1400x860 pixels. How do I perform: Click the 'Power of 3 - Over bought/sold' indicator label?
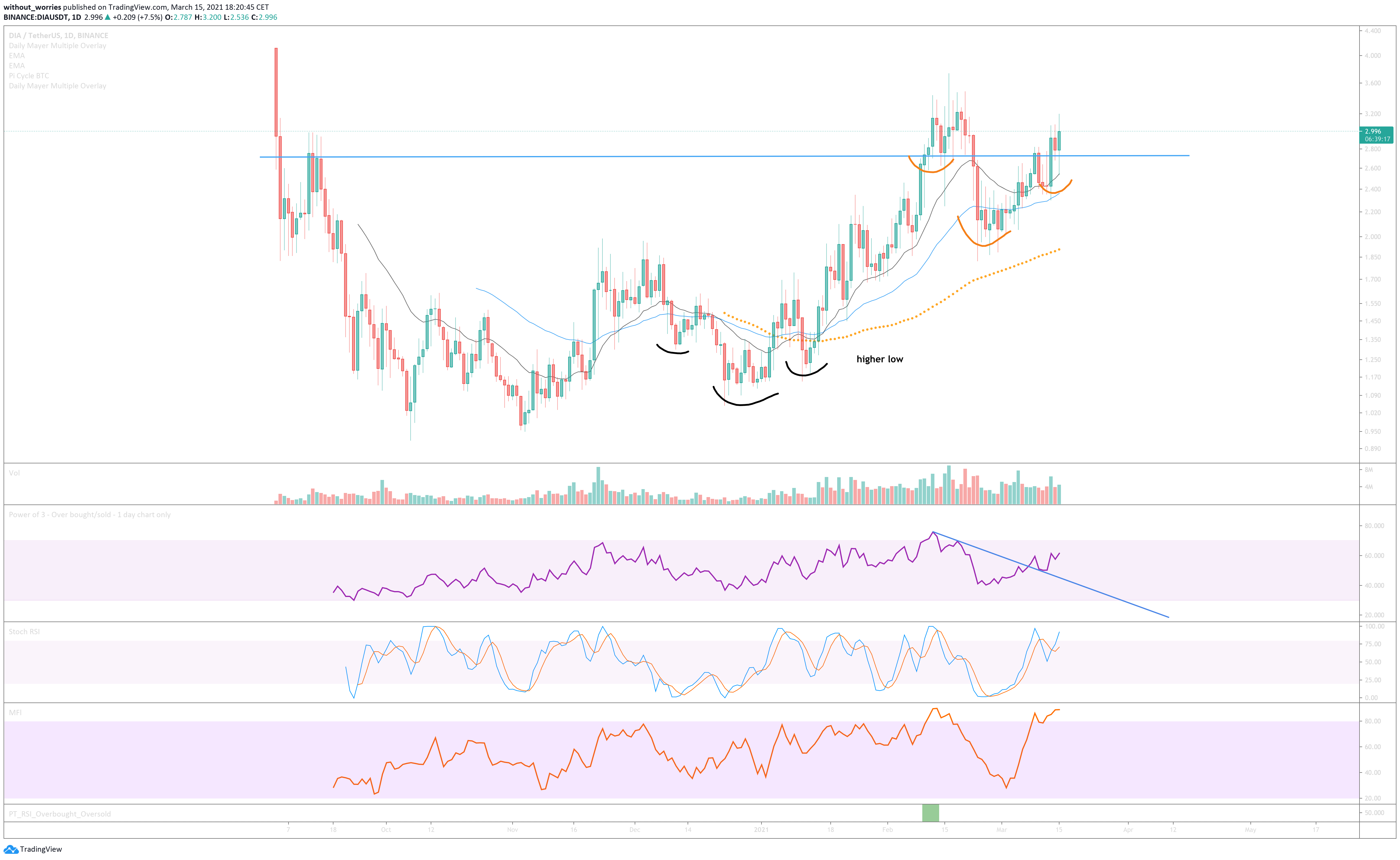click(90, 515)
